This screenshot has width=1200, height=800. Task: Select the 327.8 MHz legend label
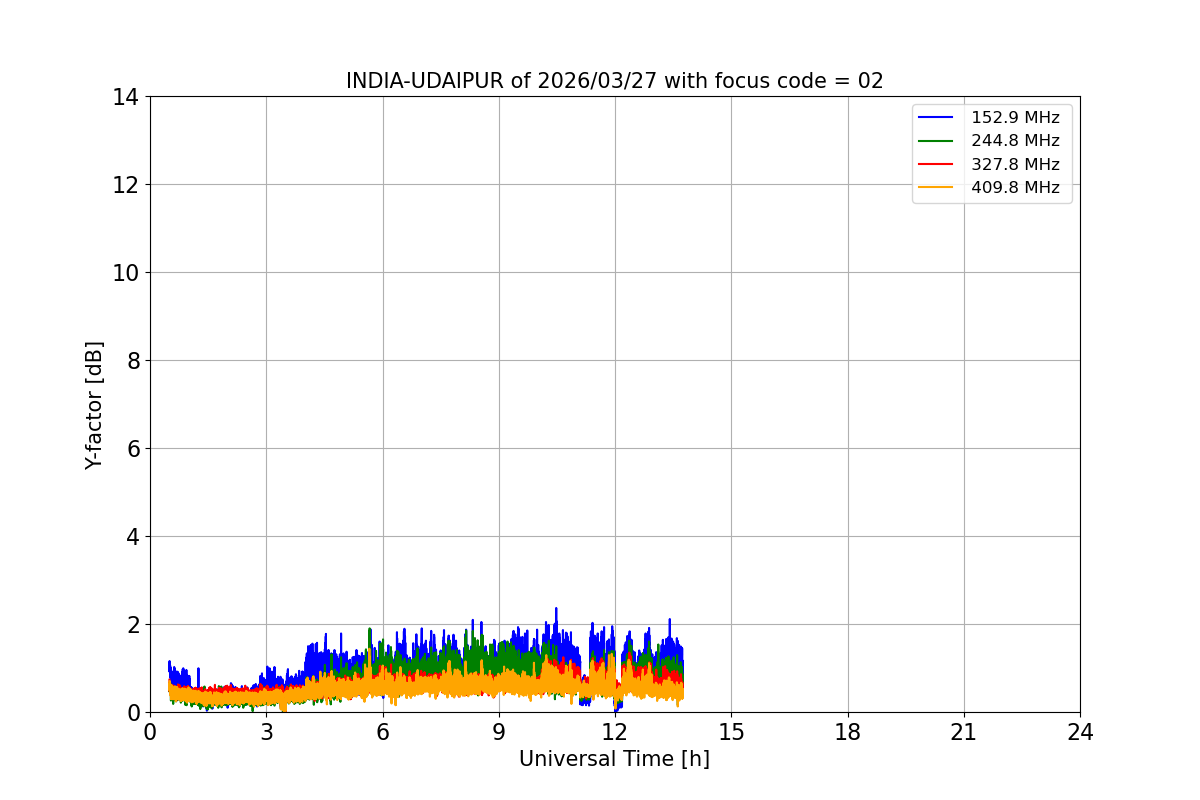coord(1015,164)
